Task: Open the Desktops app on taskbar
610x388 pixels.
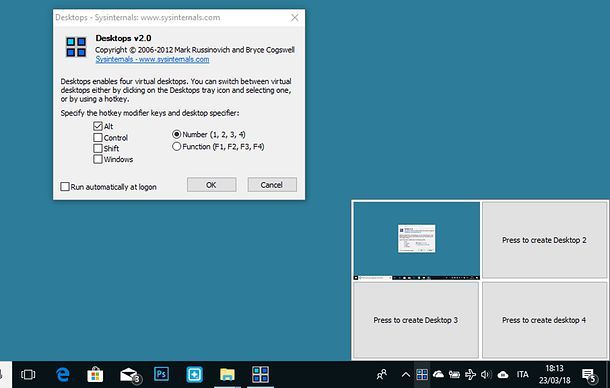Action: (260, 374)
